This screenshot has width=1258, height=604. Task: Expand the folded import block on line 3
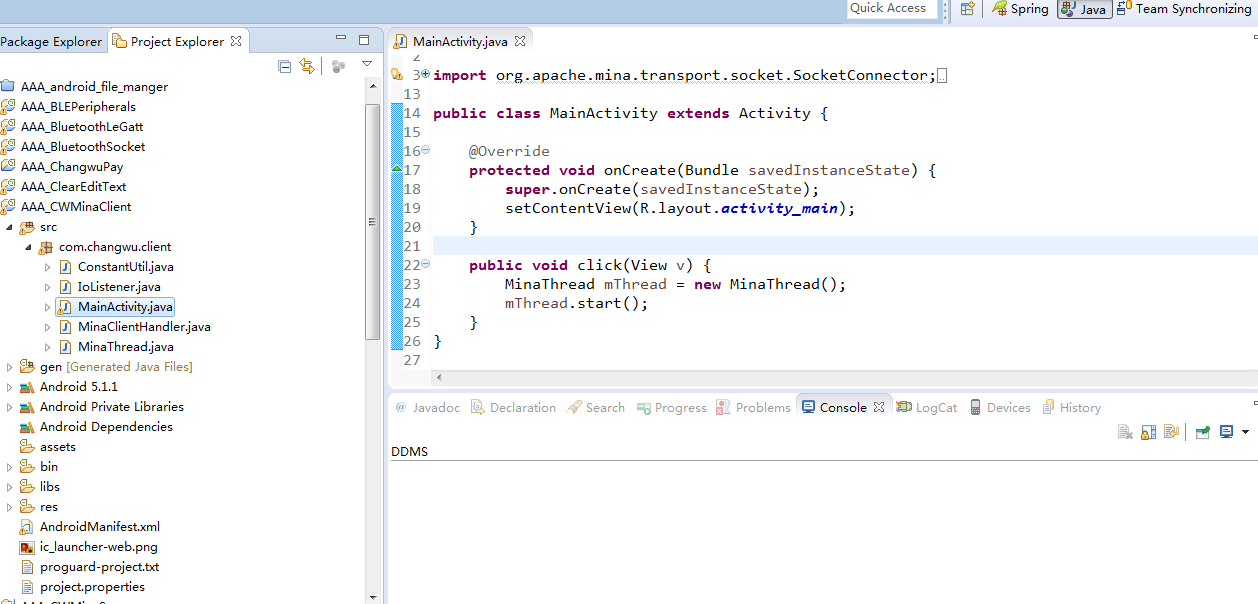tap(426, 74)
